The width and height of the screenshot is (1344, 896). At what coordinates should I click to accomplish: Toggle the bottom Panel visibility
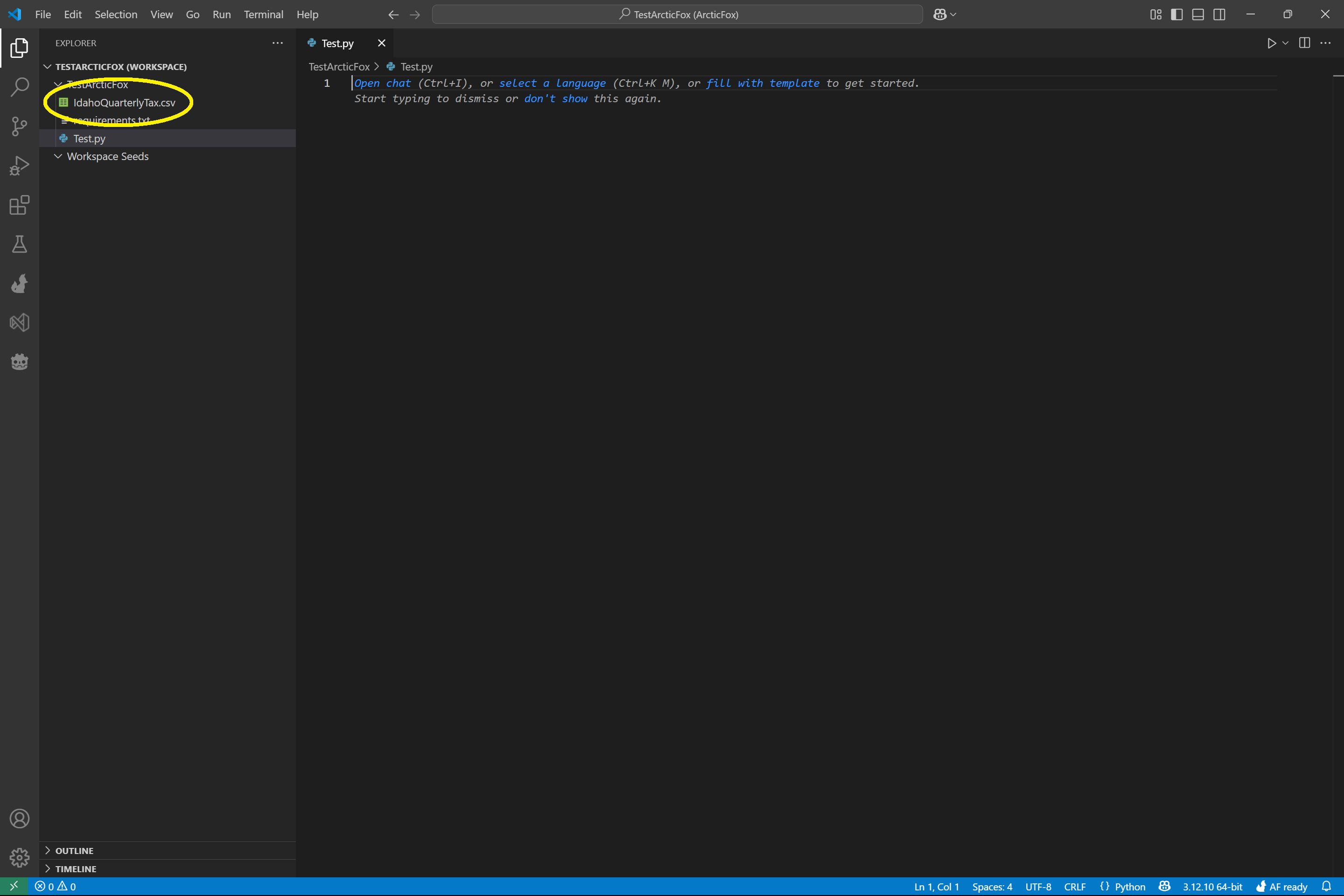[x=1198, y=15]
